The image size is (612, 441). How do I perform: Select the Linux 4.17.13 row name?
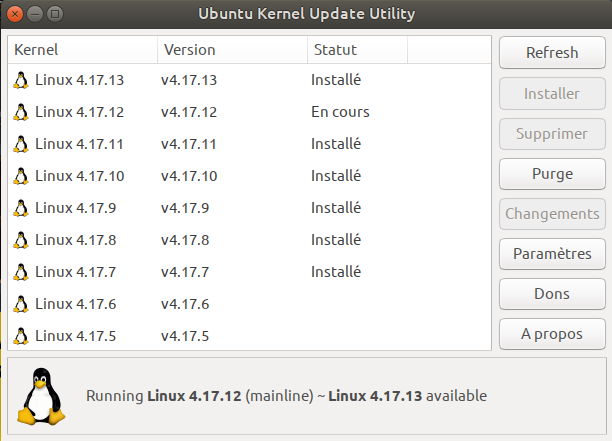click(80, 80)
